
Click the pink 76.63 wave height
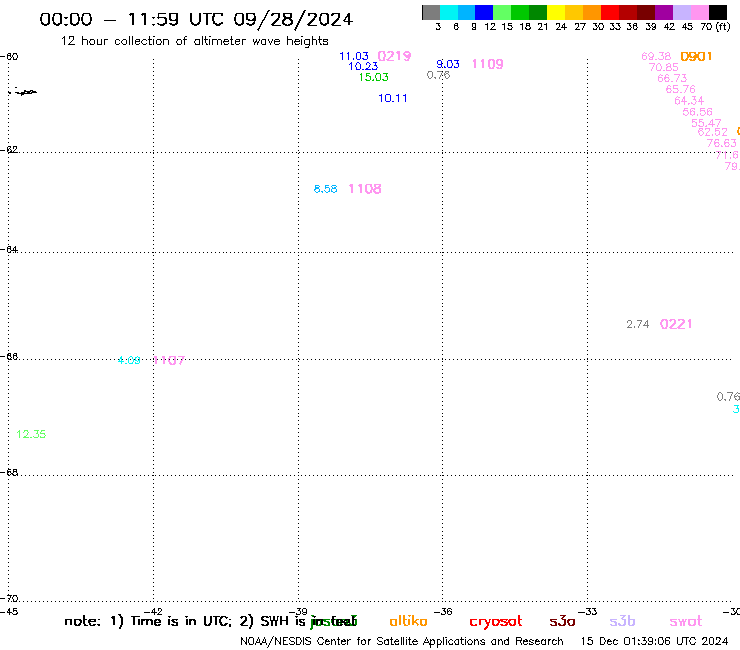point(721,143)
